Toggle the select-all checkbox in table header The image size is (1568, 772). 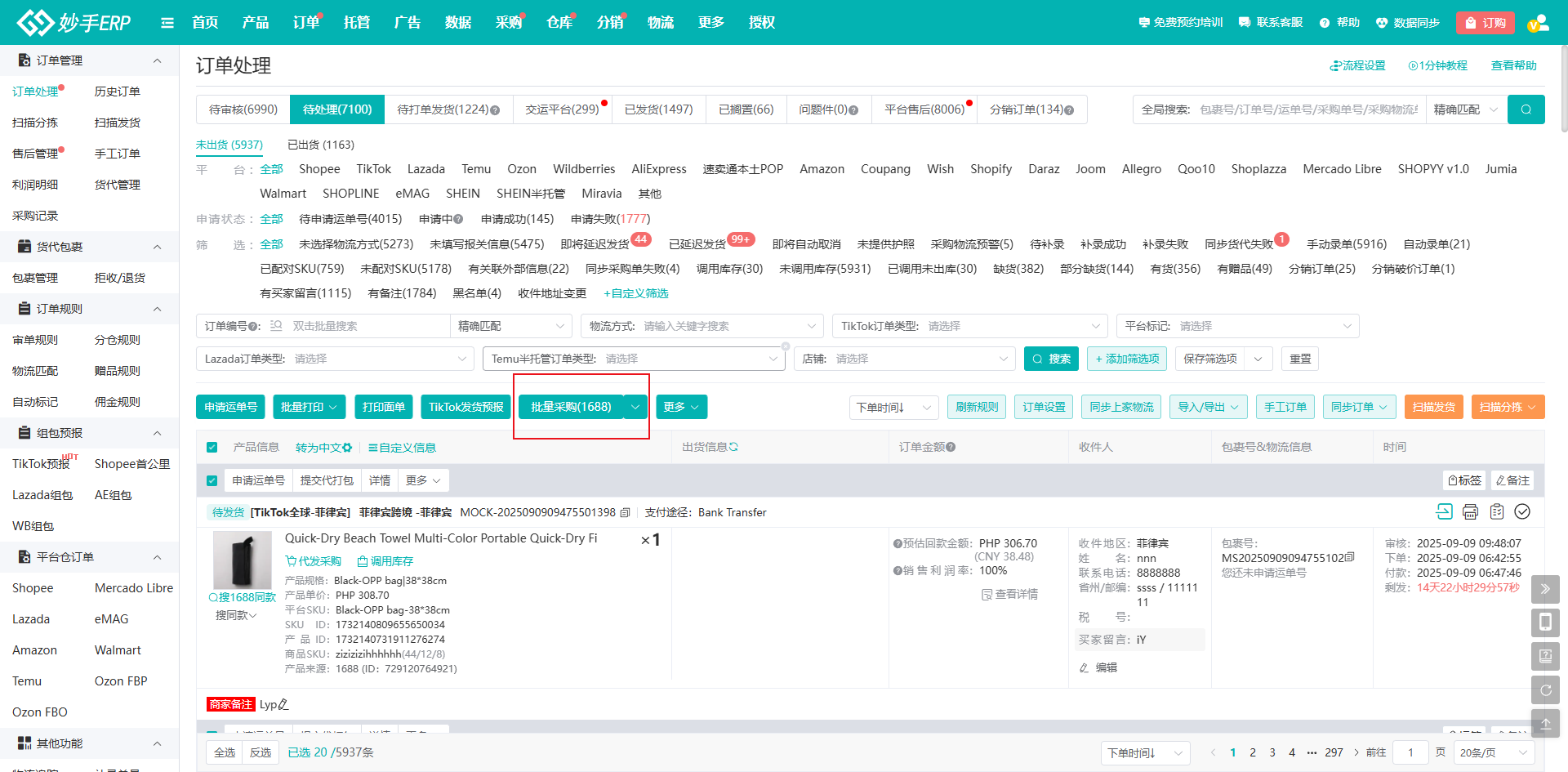[x=212, y=448]
